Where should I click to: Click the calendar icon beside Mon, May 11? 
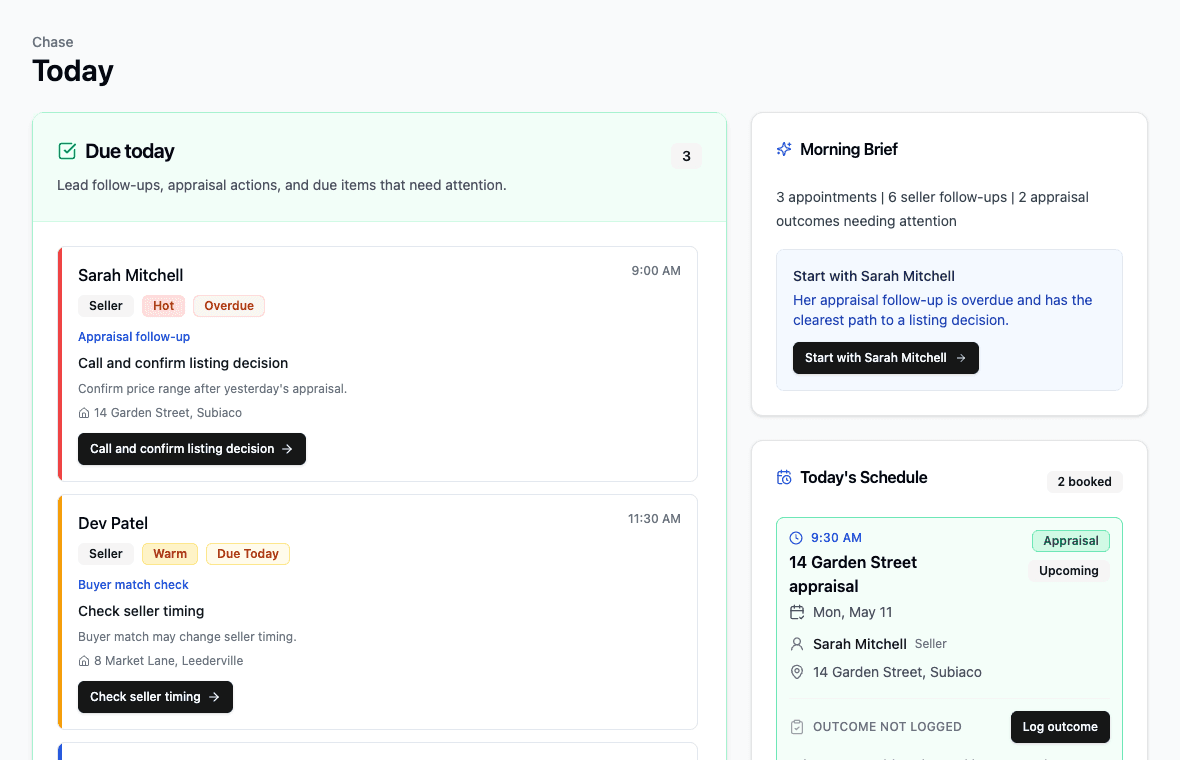click(797, 613)
